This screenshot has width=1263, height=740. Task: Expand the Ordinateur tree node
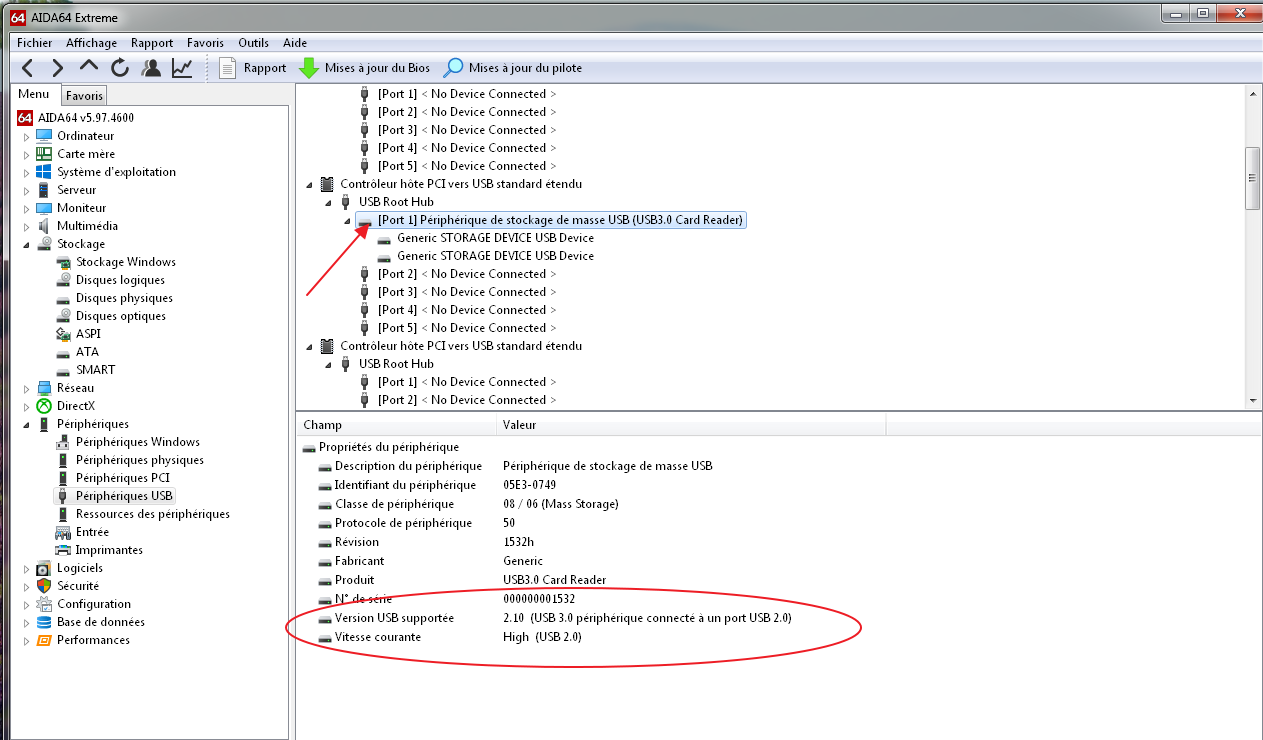[x=27, y=136]
